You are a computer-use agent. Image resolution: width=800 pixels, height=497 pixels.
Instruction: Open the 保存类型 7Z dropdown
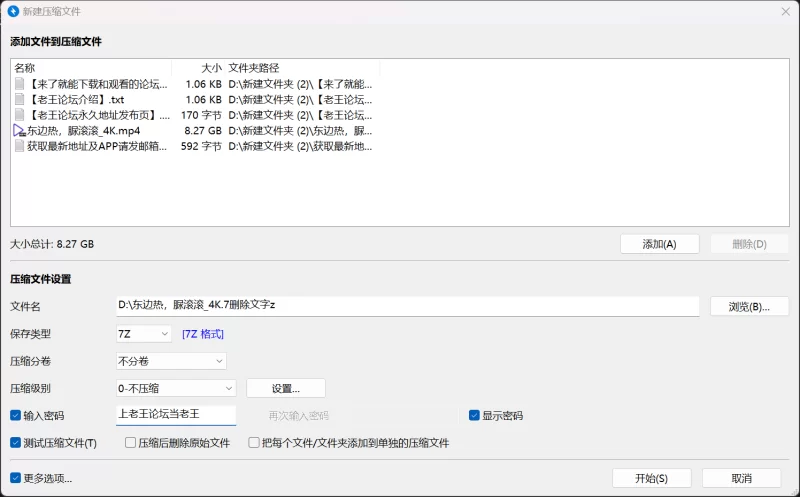[143, 334]
